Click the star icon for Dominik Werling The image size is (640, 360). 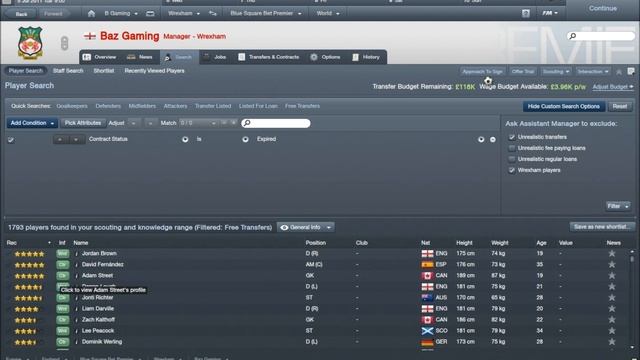[x=611, y=342]
